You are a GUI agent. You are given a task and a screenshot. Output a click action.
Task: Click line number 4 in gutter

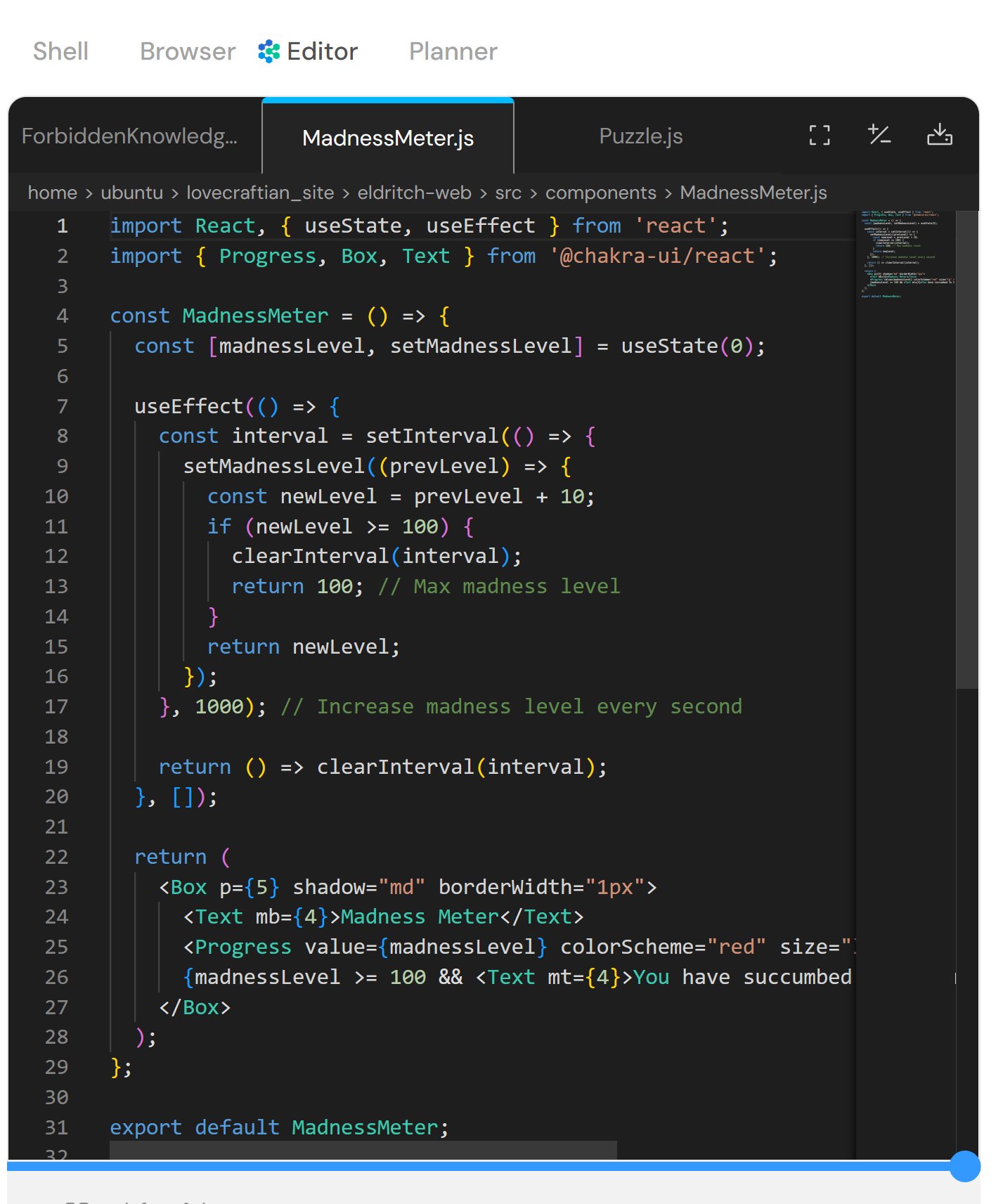63,316
